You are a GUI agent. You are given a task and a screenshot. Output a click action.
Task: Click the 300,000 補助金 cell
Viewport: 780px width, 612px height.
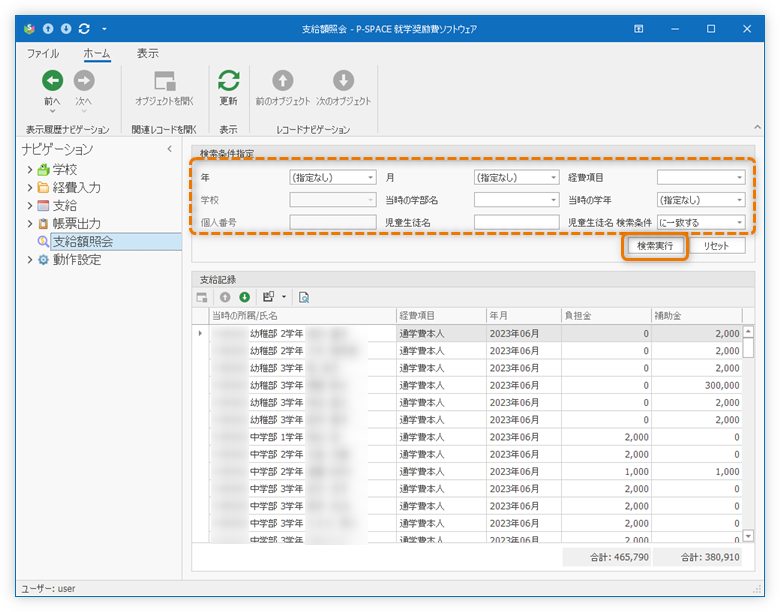[696, 386]
